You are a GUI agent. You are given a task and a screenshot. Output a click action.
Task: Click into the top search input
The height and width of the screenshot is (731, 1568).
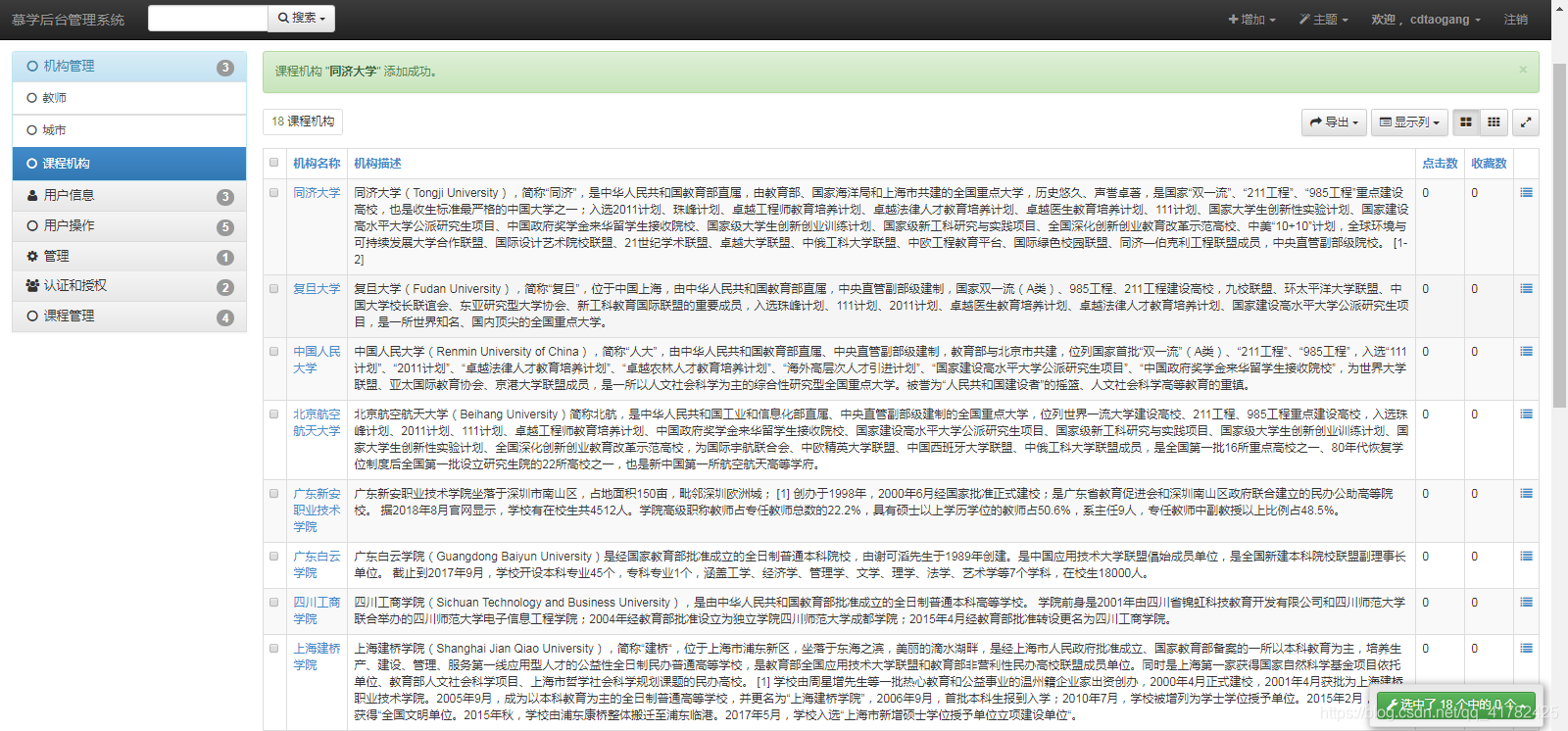coord(208,19)
